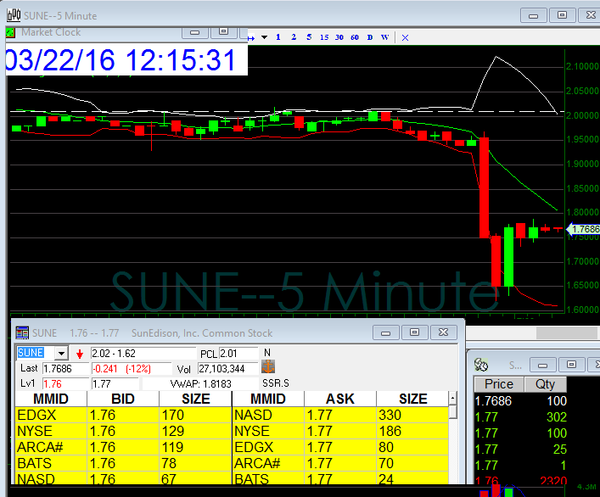The image size is (600, 497).
Task: Select the 1-minute chart interval
Action: tap(278, 37)
